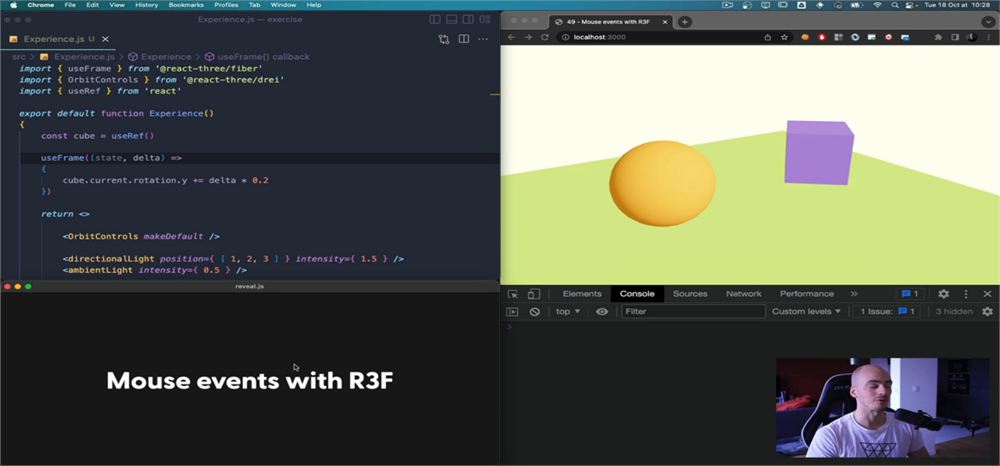
Task: Go forward in Chrome browser
Action: pyautogui.click(x=528, y=37)
